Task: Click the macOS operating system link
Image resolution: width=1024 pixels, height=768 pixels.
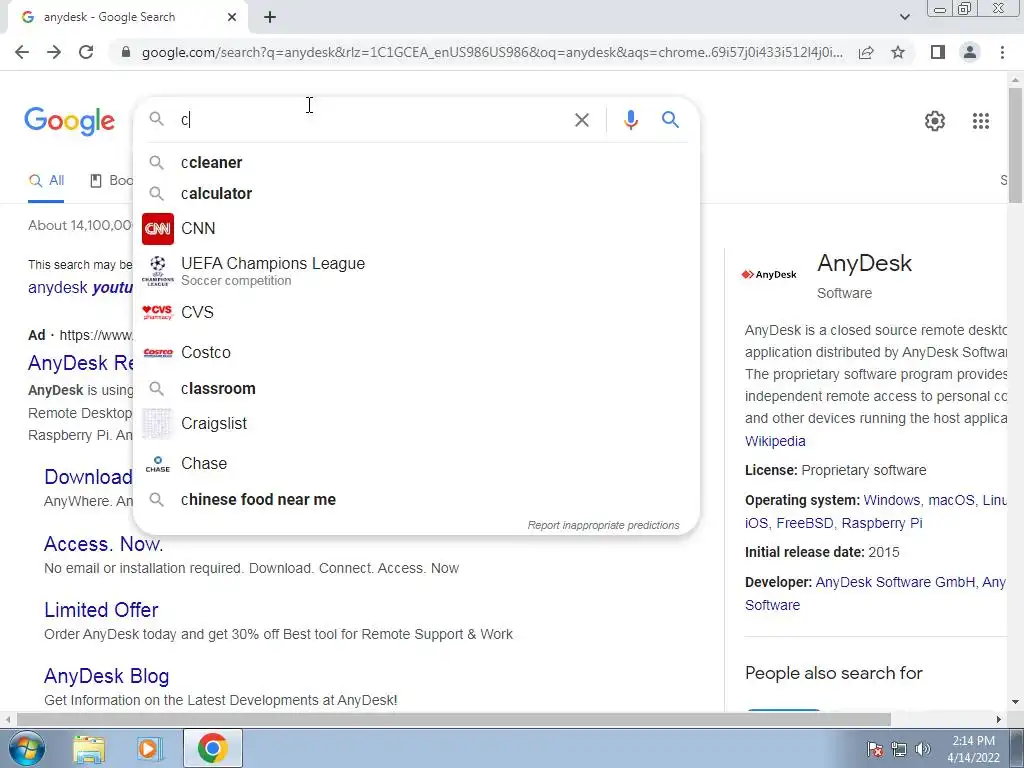Action: [x=951, y=500]
